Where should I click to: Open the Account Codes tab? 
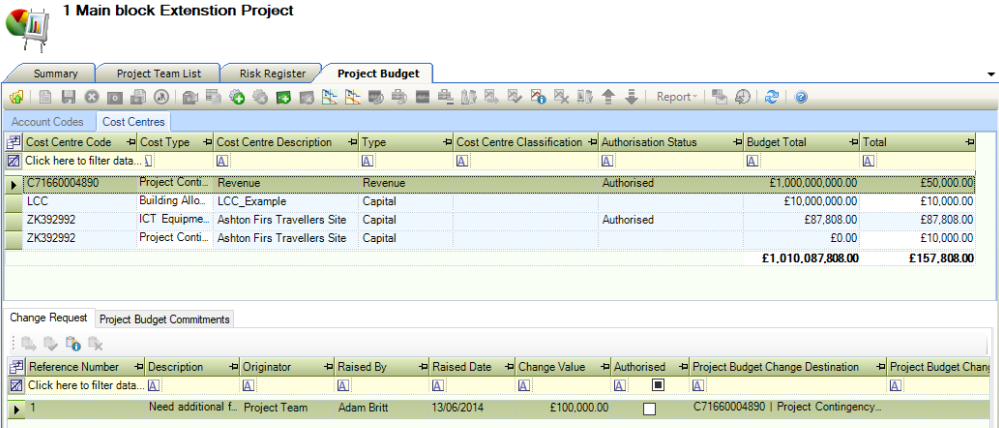pyautogui.click(x=48, y=121)
